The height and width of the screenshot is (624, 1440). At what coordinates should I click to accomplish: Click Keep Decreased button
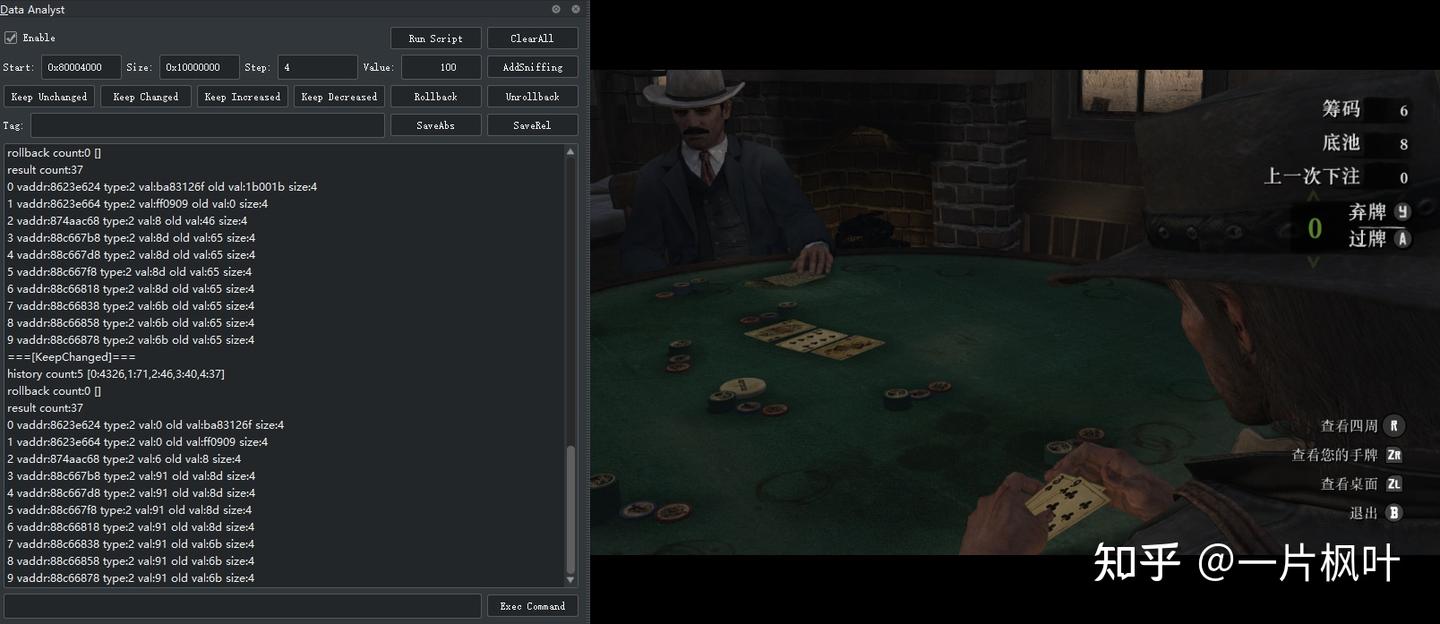pyautogui.click(x=339, y=97)
